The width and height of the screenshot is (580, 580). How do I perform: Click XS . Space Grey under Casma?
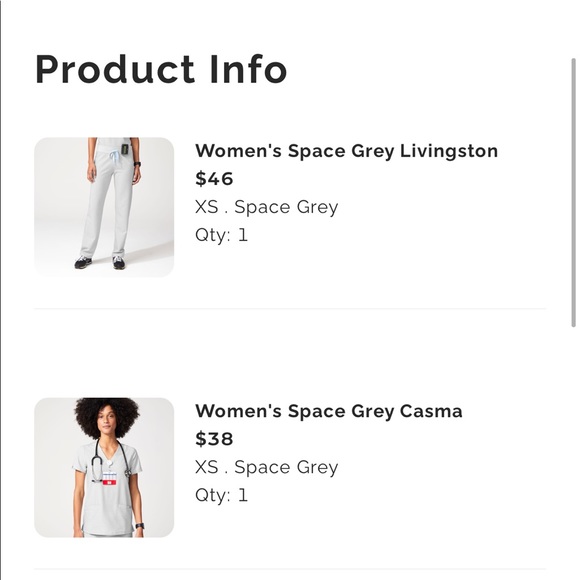[266, 467]
